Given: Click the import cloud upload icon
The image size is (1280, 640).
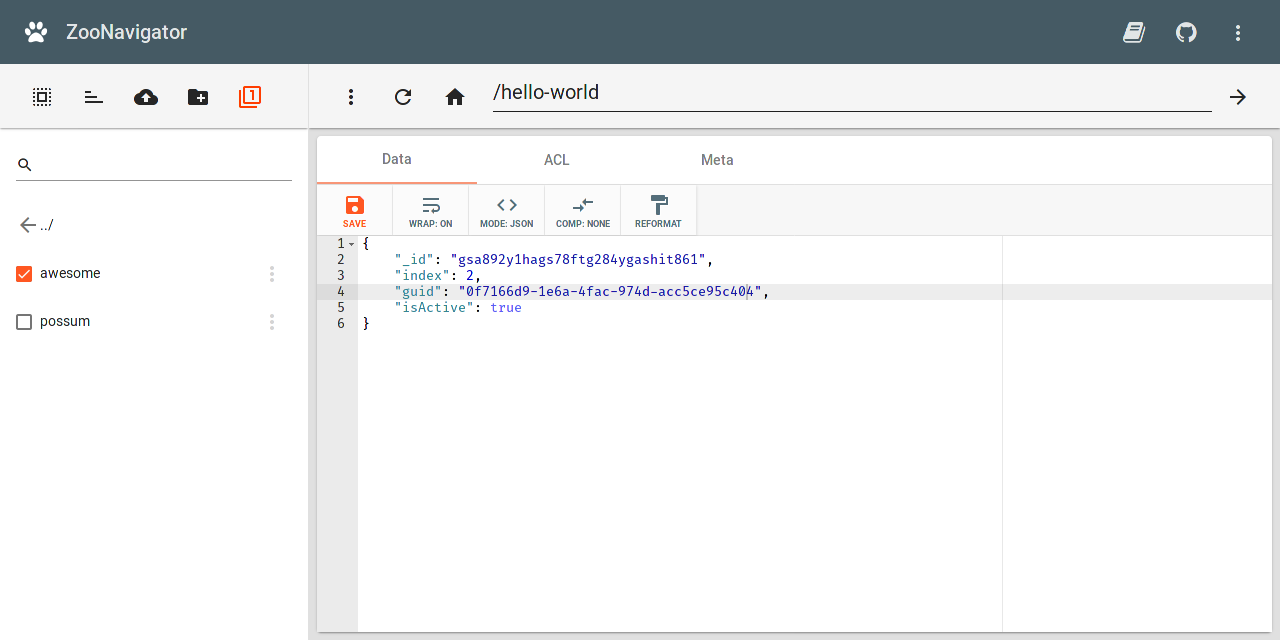Looking at the screenshot, I should point(146,97).
